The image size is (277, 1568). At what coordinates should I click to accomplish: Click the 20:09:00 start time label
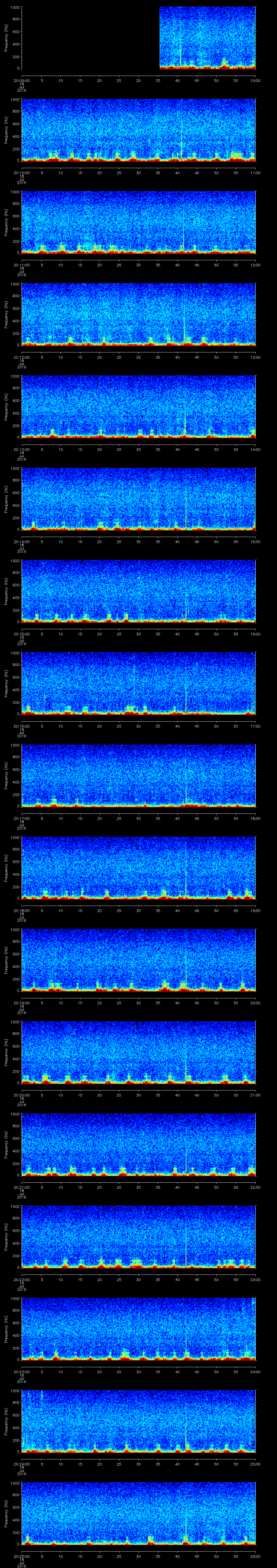click(x=21, y=80)
